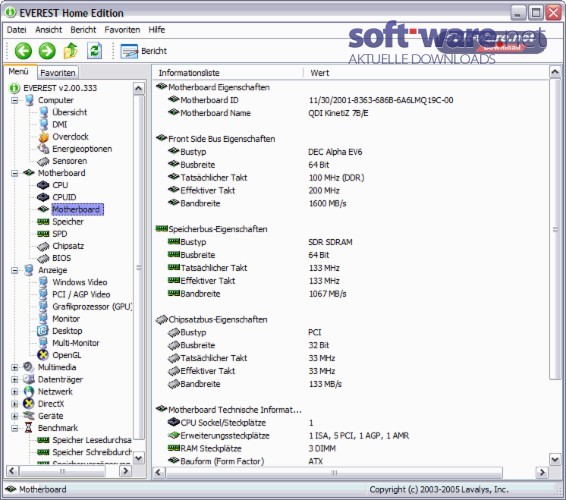Open the Hilfe menu
The width and height of the screenshot is (566, 500).
[157, 30]
